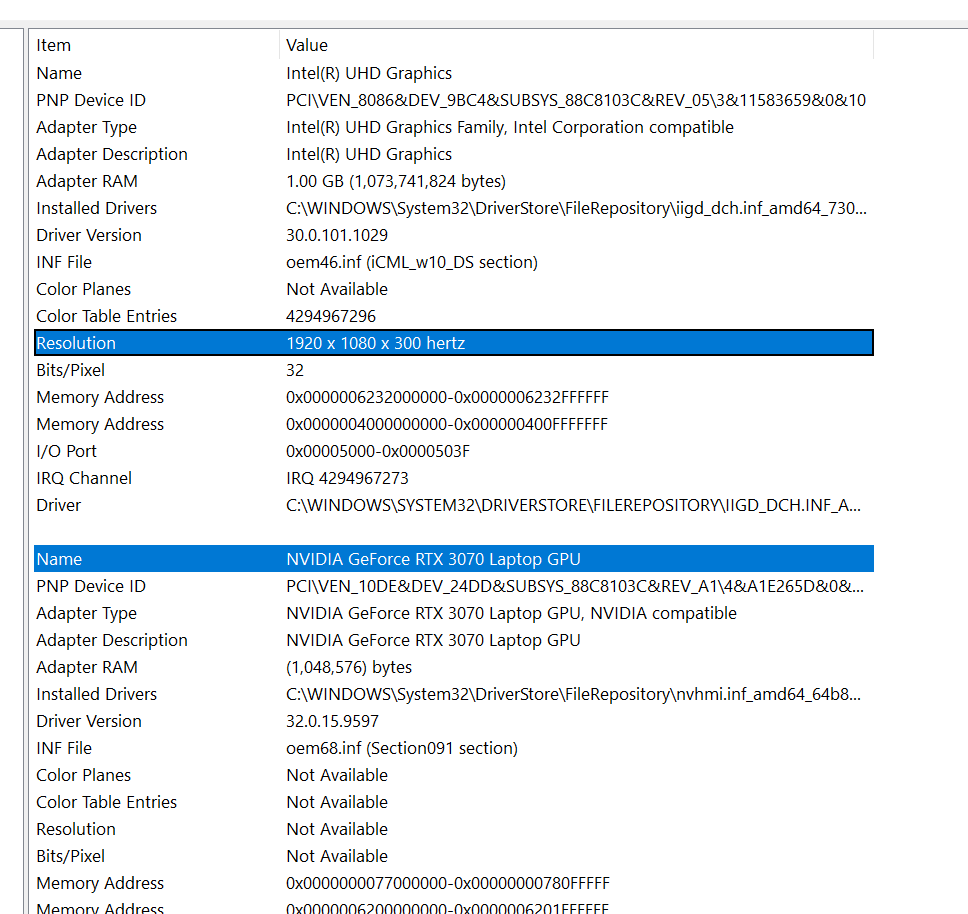
Task: Select Adapter RAM (1,048,576) bytes row
Action: click(454, 667)
